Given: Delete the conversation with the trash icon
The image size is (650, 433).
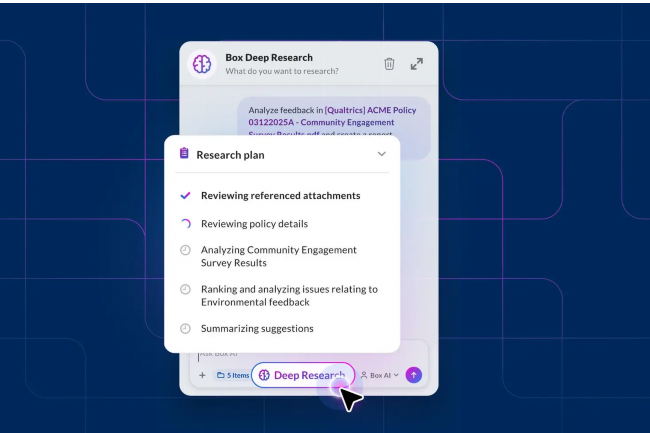Looking at the screenshot, I should click(x=389, y=64).
